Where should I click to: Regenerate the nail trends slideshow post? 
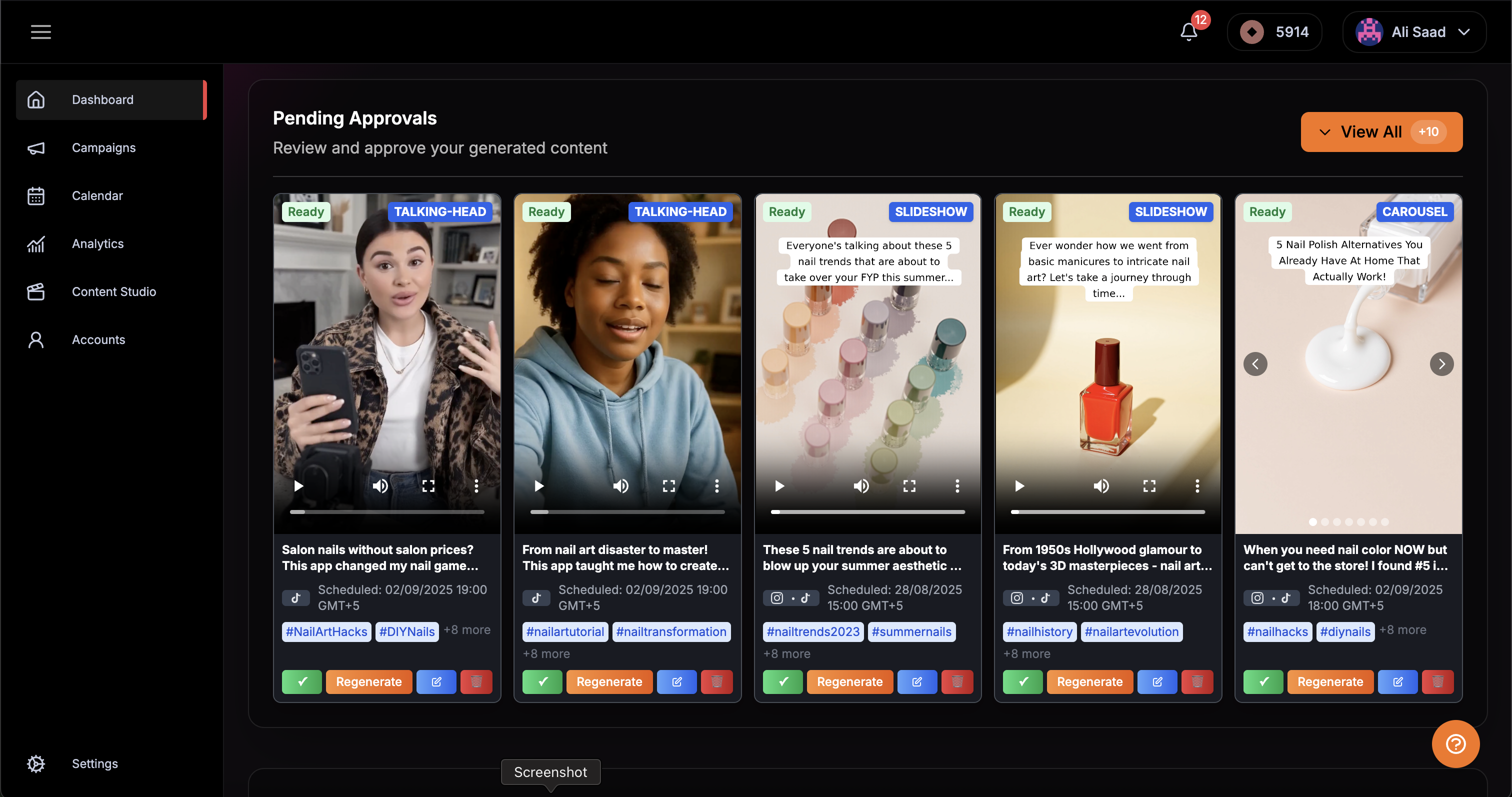849,681
